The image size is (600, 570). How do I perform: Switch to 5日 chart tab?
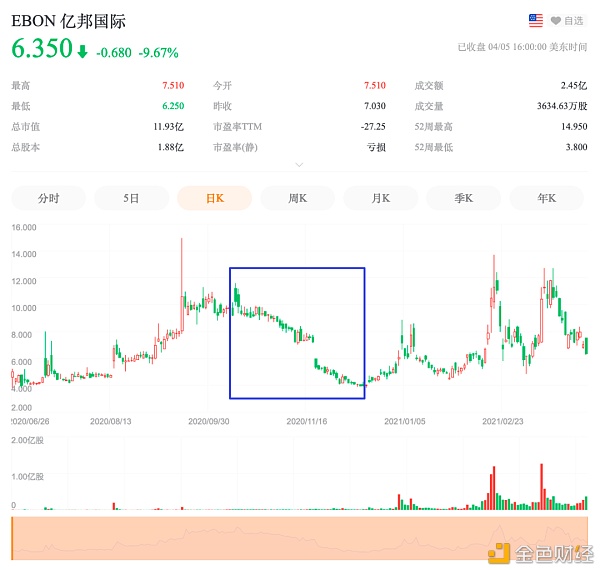pyautogui.click(x=131, y=198)
